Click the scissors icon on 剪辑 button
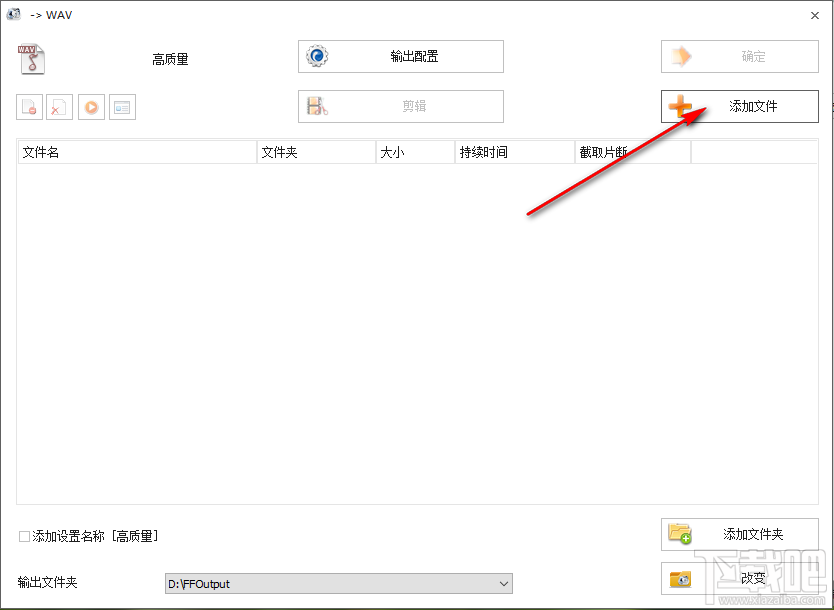 point(315,106)
